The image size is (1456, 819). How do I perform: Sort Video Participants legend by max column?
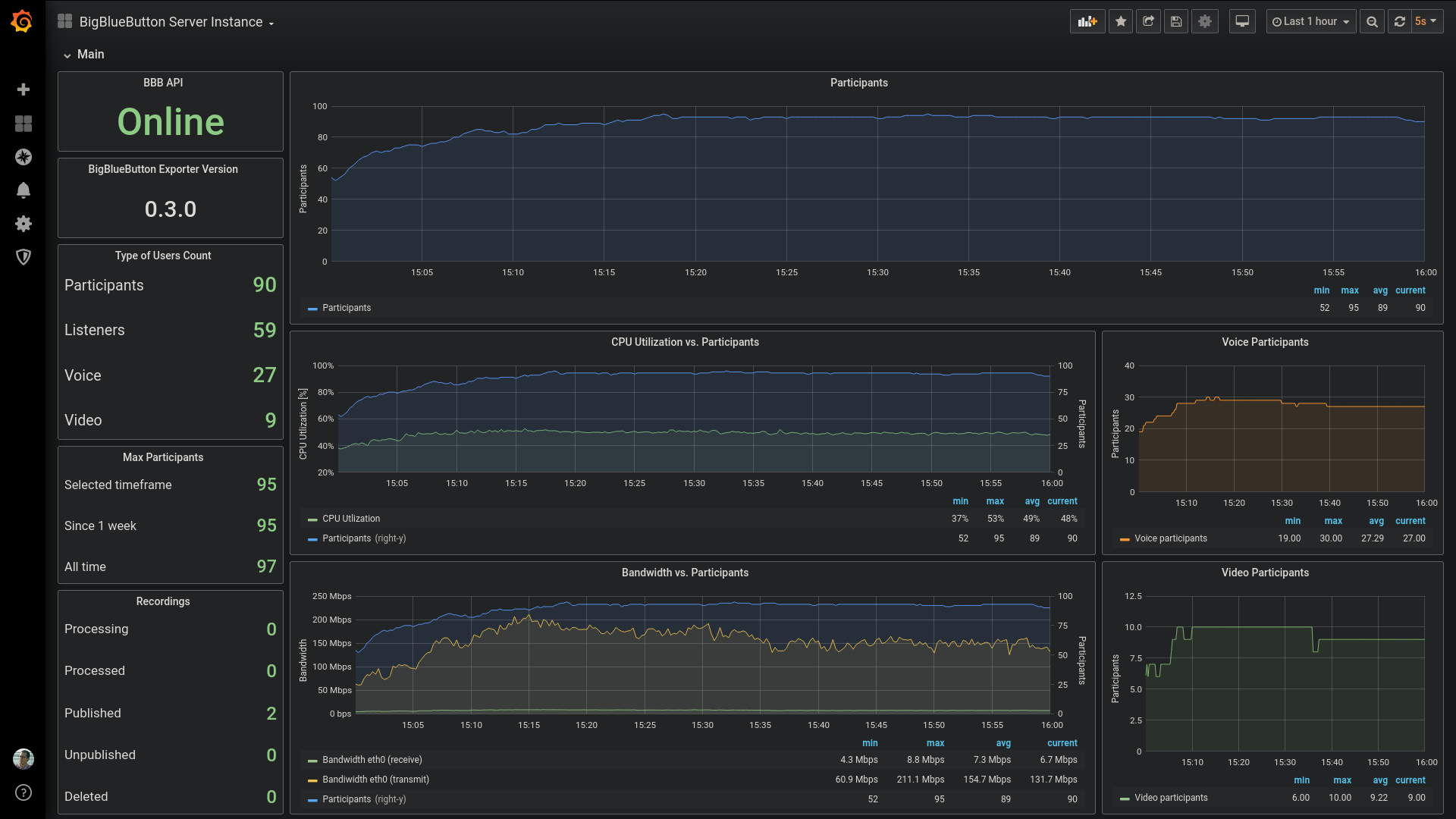(1342, 780)
